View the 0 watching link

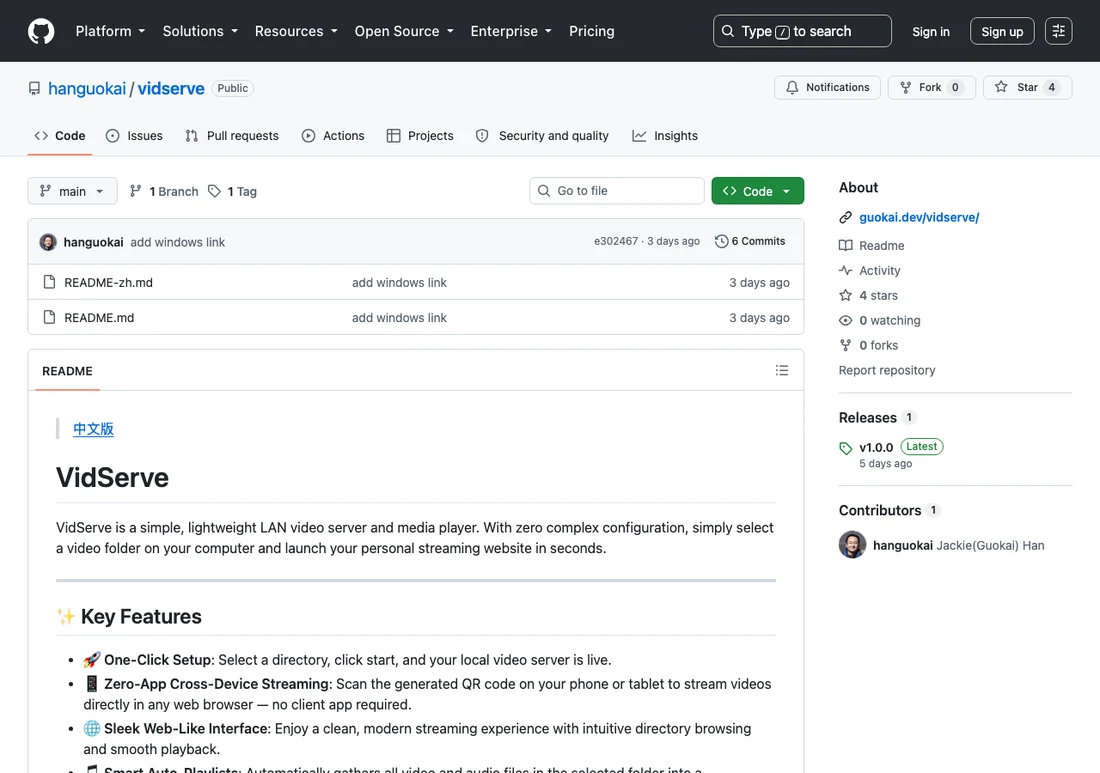[890, 321]
